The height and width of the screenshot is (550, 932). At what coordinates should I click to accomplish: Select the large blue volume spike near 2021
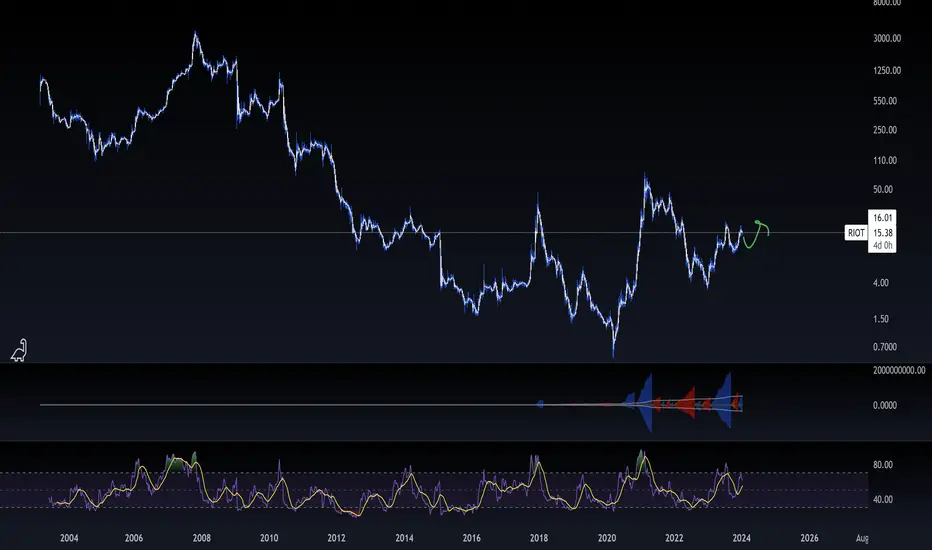pyautogui.click(x=647, y=403)
